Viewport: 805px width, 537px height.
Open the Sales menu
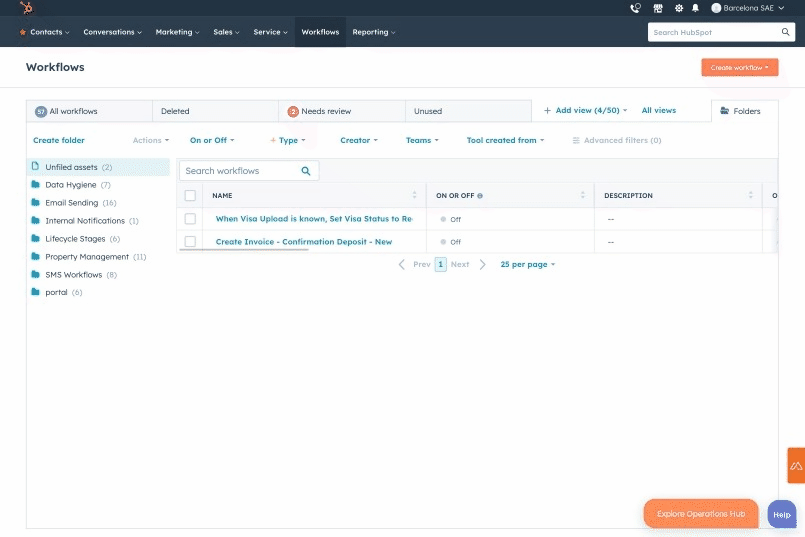226,32
